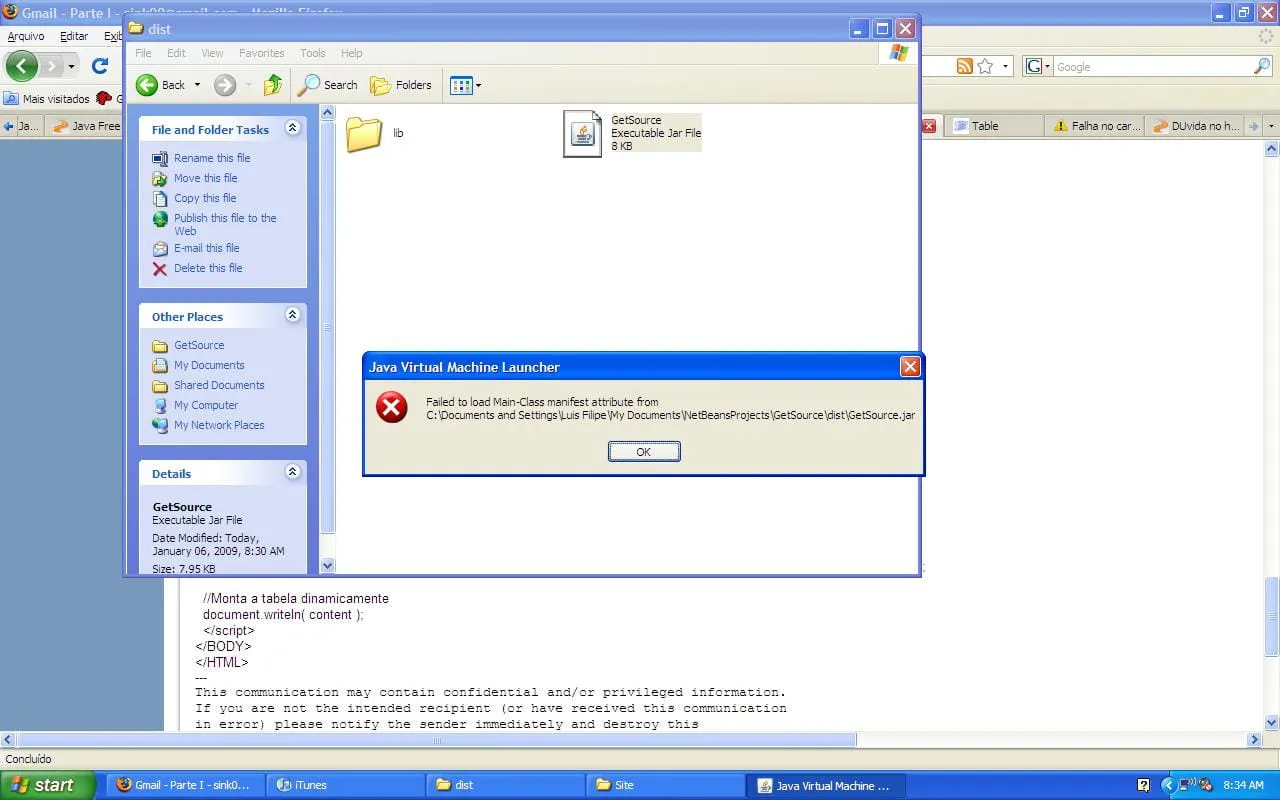Close the Firefox tab using its red X
Viewport: 1280px width, 800px height.
point(929,126)
